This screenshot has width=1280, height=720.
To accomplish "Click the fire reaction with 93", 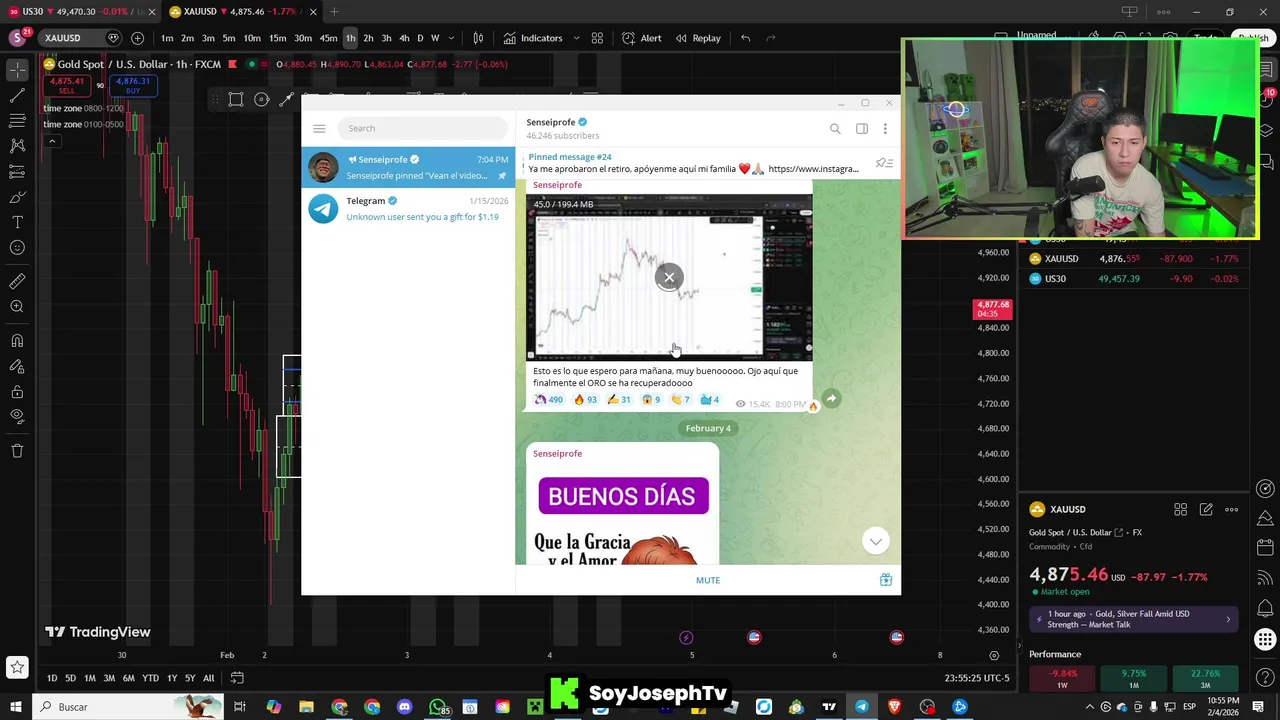I will (586, 400).
